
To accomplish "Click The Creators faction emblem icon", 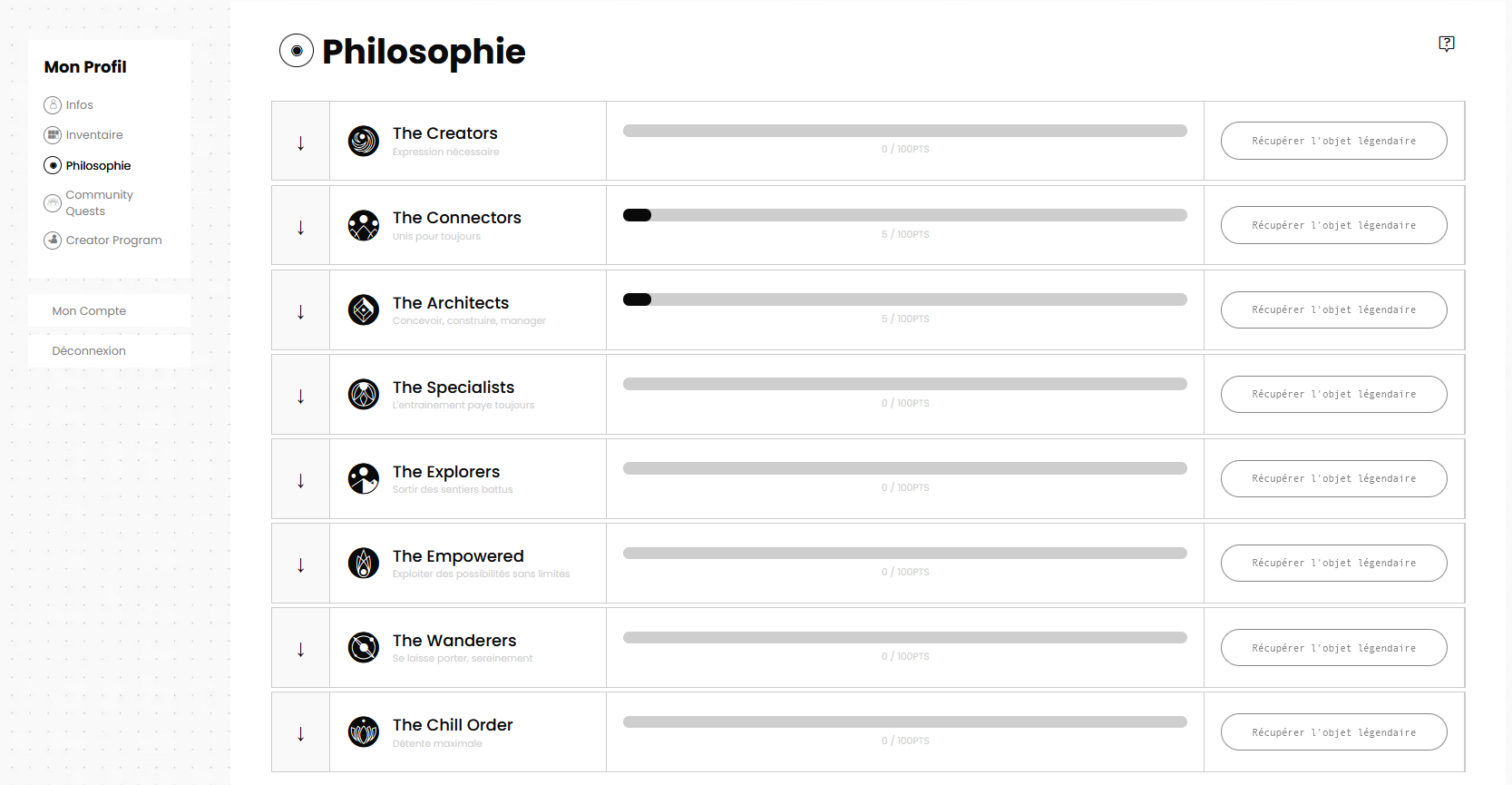I will click(364, 142).
